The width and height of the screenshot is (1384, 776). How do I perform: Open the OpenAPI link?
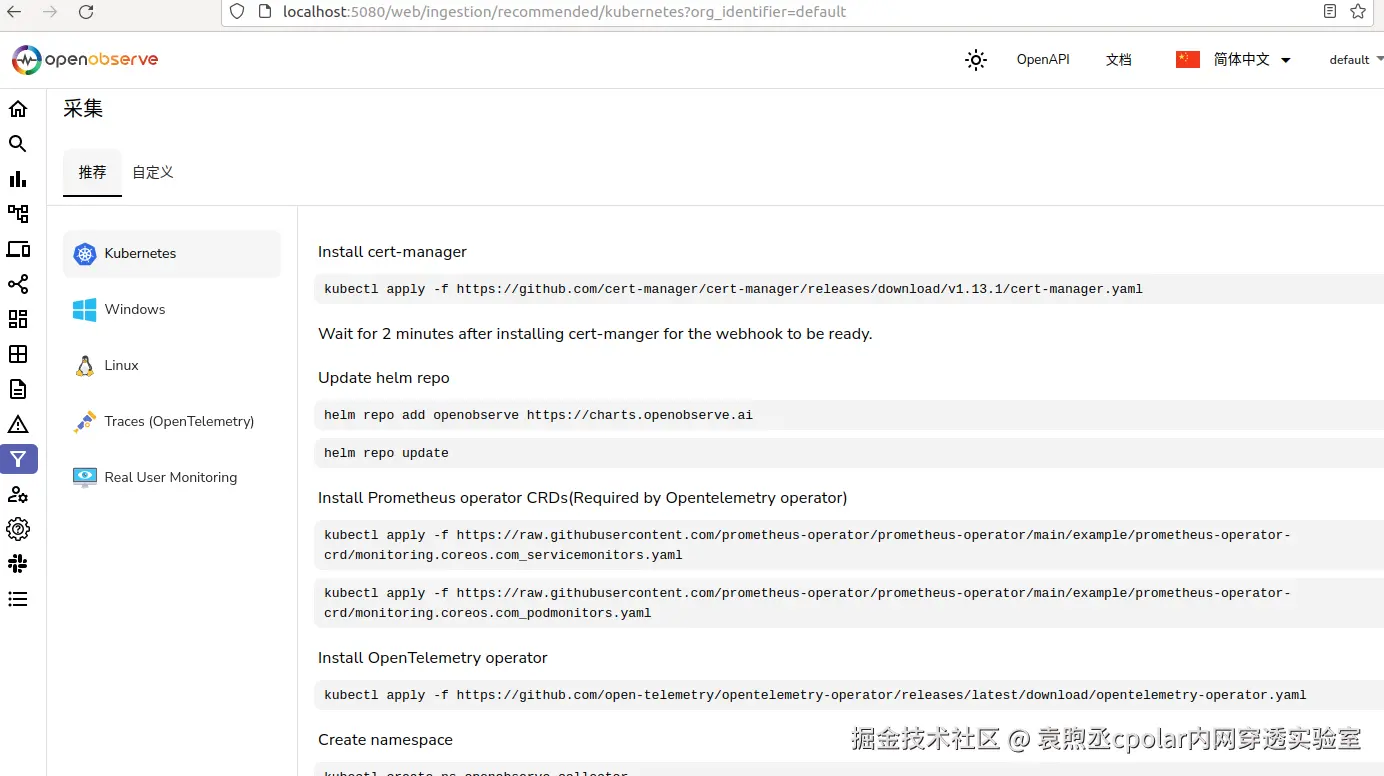1043,60
